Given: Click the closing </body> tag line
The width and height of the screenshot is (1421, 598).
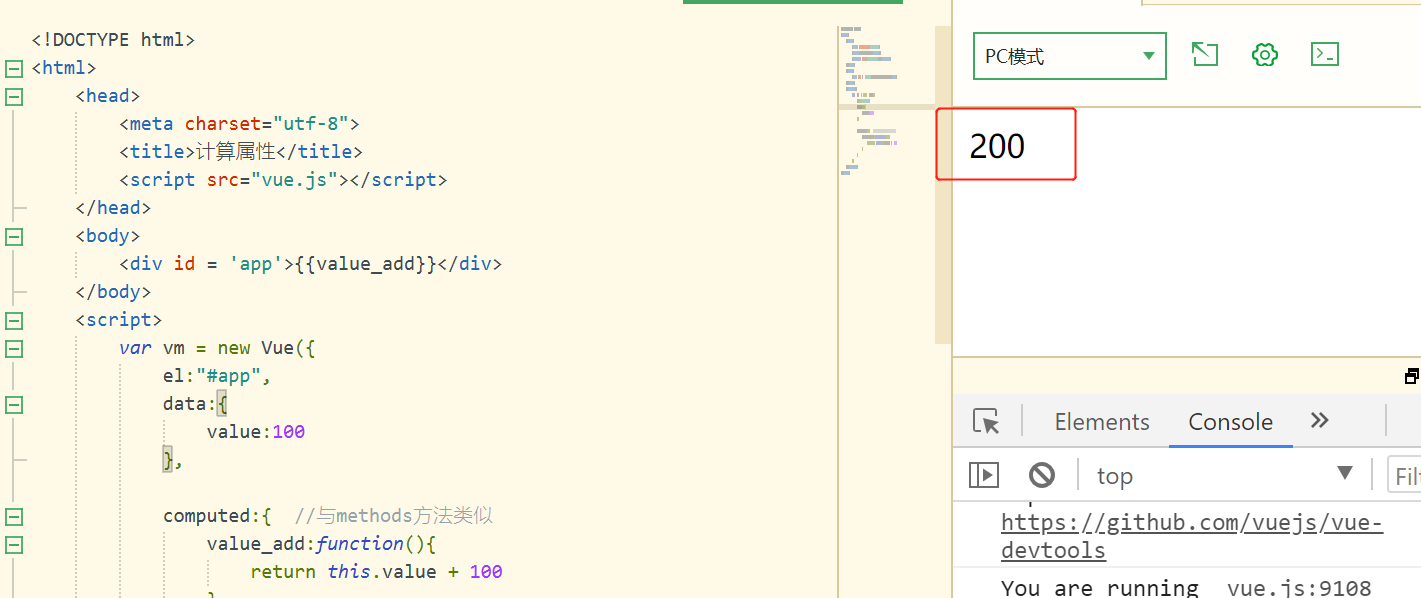Looking at the screenshot, I should (x=113, y=292).
